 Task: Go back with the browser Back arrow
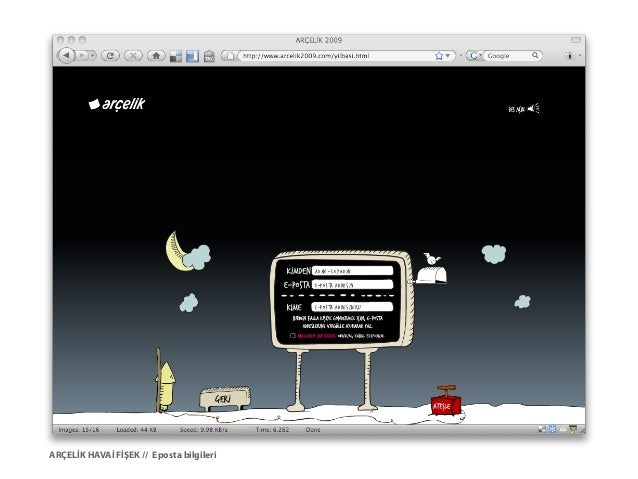[x=67, y=55]
